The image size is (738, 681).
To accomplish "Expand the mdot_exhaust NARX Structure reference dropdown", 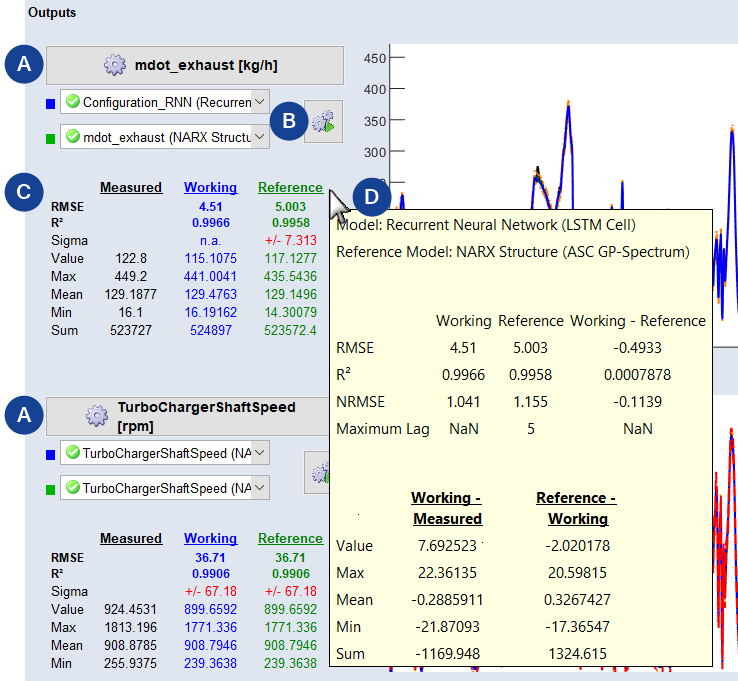I will [260, 136].
